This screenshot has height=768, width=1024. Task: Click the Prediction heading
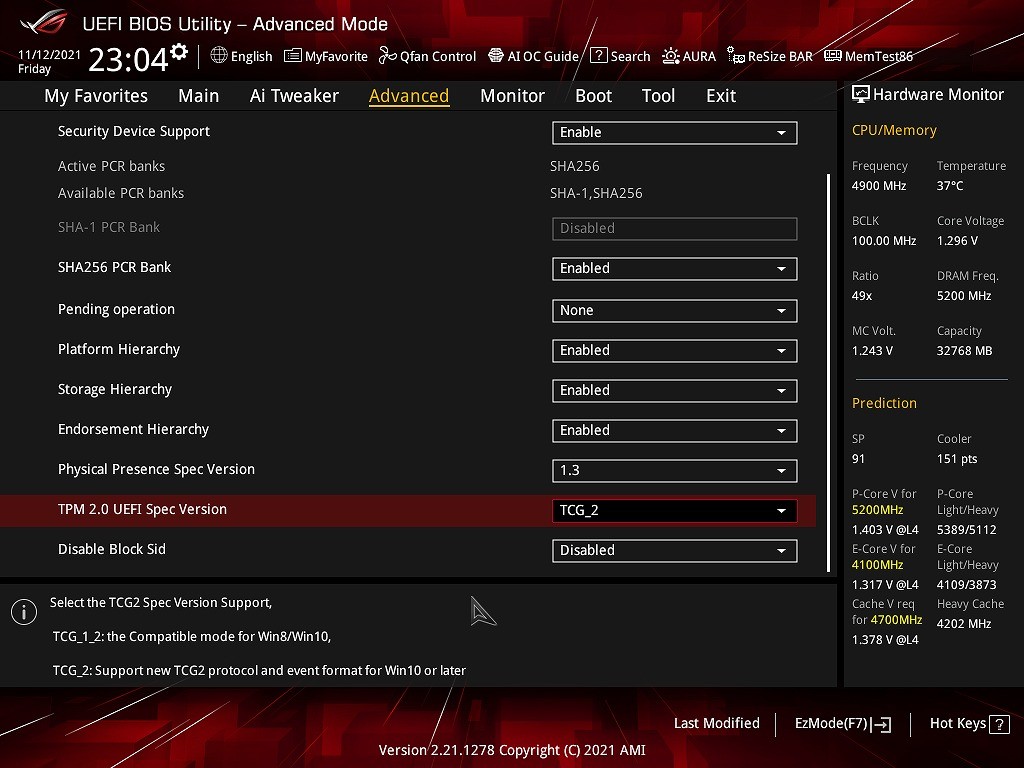[884, 403]
